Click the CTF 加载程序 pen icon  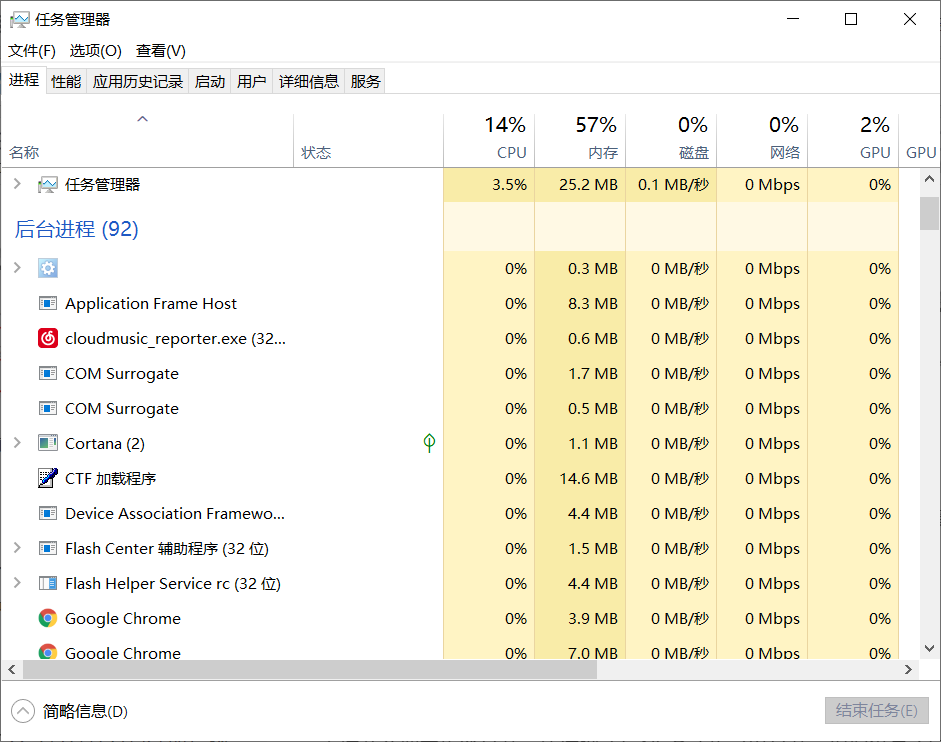pos(47,478)
